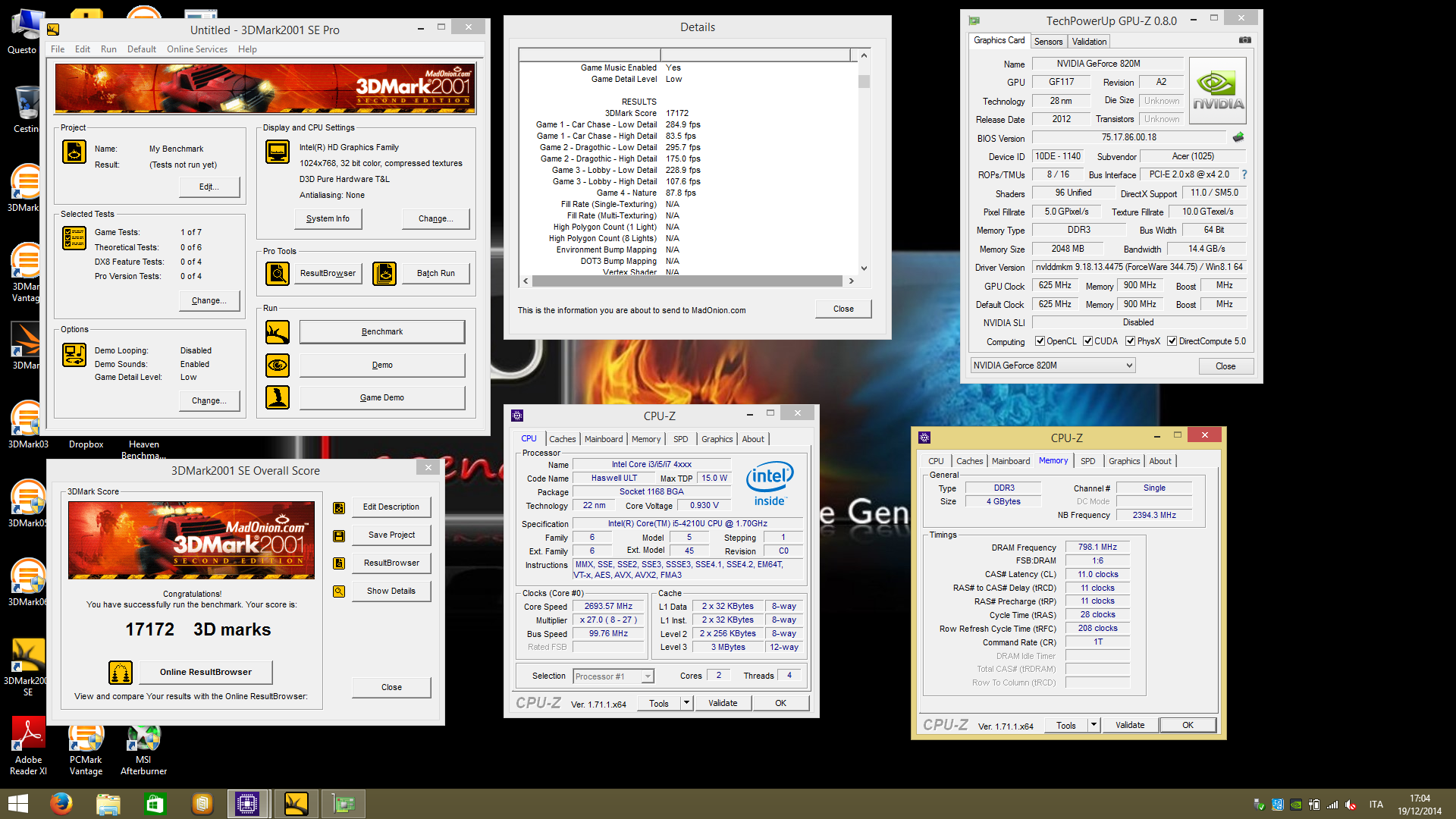
Task: Open File Explorer from the taskbar
Action: pos(108,804)
